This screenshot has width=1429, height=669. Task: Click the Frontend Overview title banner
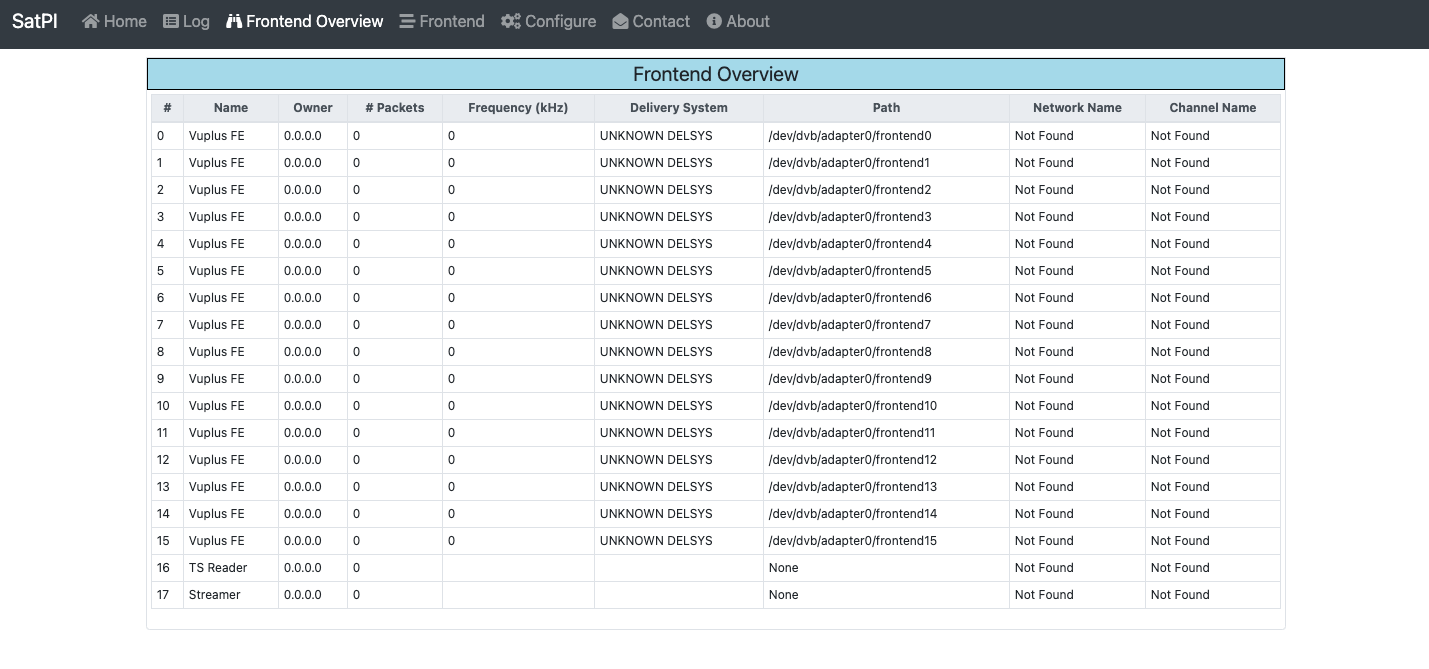tap(716, 75)
